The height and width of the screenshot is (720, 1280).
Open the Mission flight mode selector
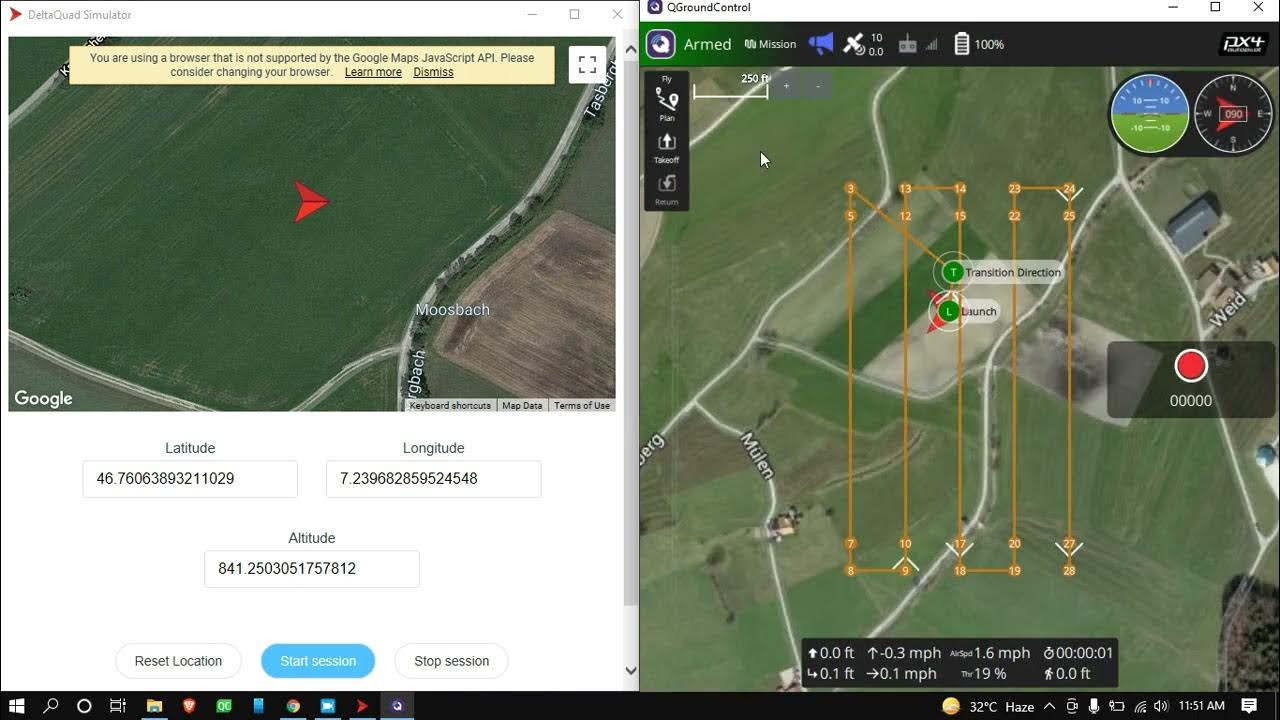(770, 44)
